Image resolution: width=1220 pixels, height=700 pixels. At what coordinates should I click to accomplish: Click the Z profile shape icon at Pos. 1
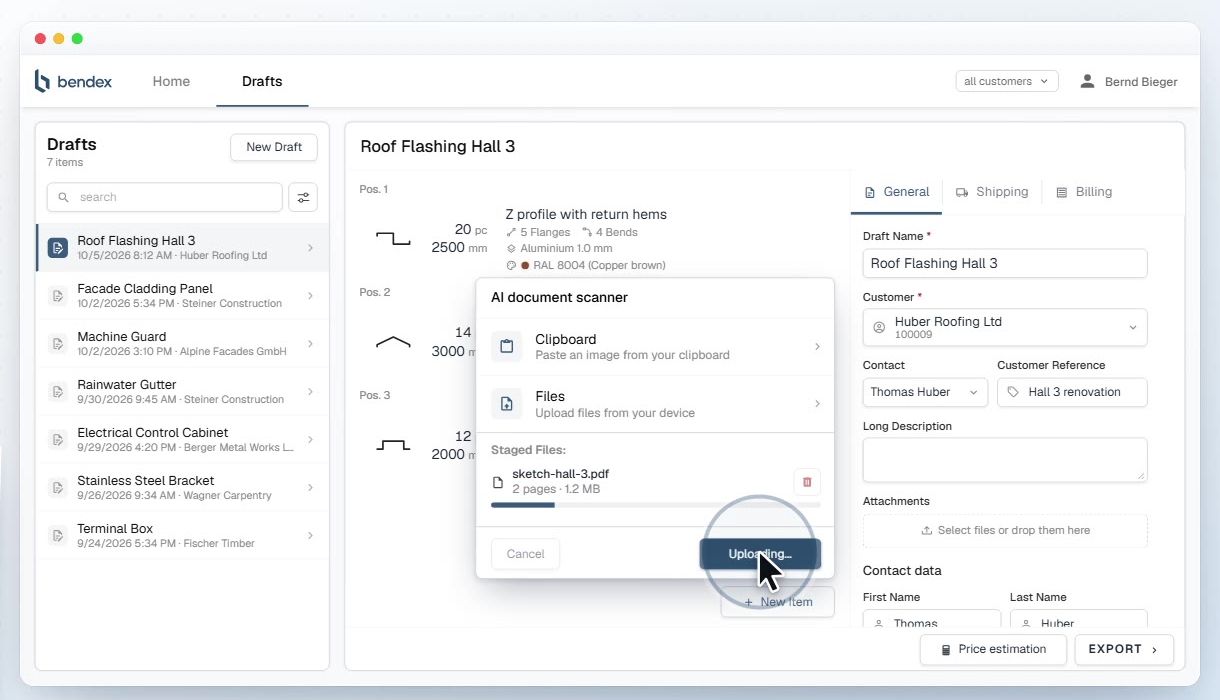coord(393,238)
